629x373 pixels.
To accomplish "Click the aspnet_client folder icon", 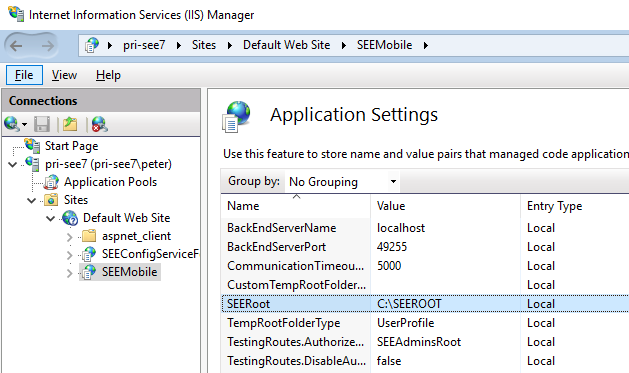I will 89,236.
